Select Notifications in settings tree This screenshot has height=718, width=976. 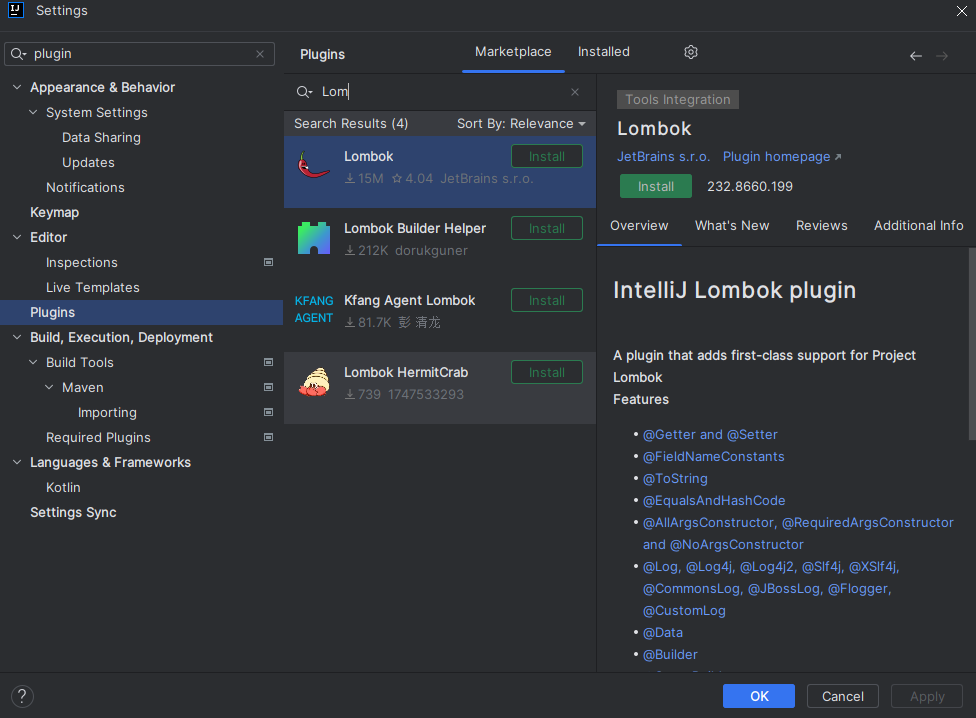[85, 187]
